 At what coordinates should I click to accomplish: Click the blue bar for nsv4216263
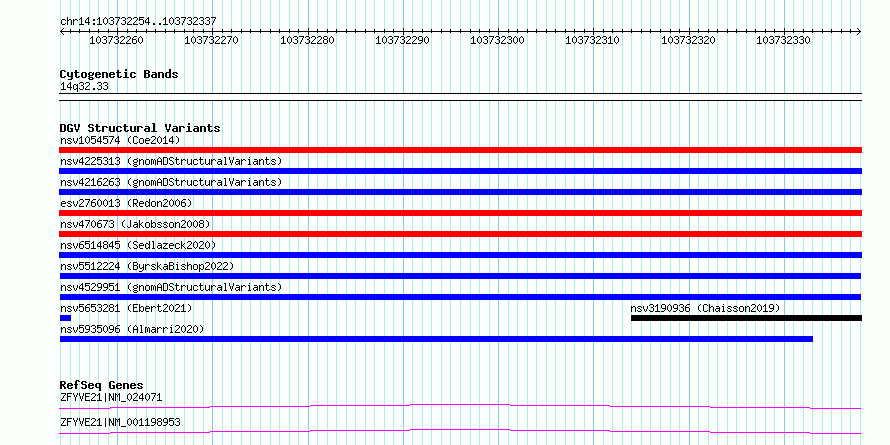461,192
